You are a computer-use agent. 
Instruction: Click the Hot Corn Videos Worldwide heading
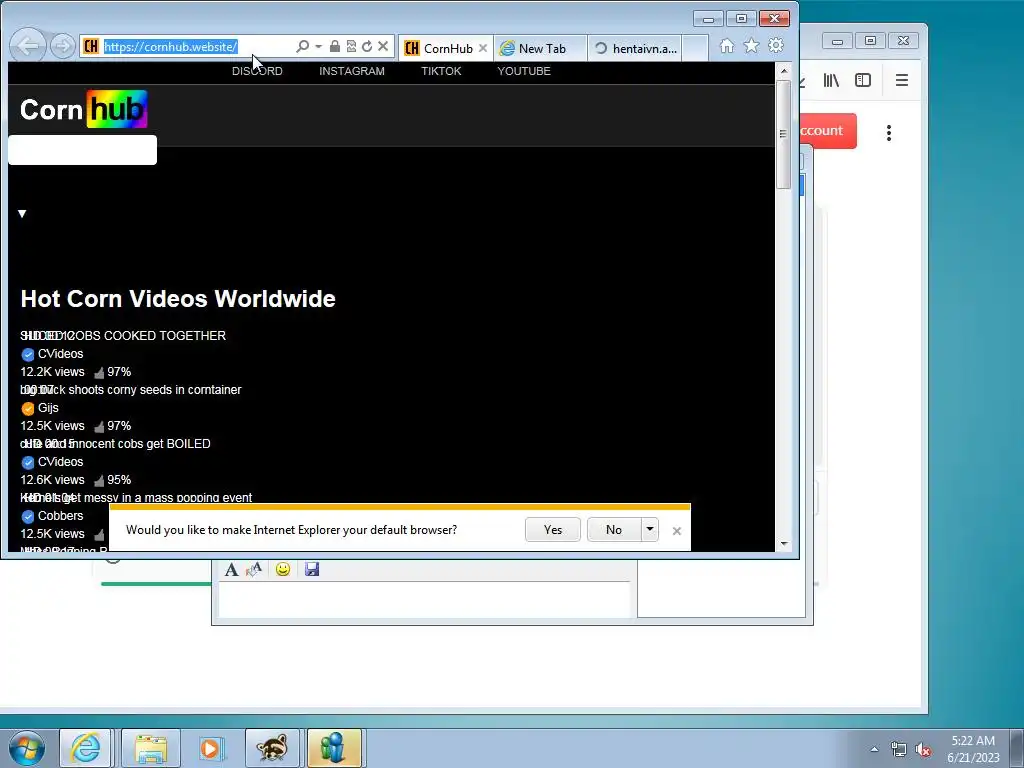(178, 298)
